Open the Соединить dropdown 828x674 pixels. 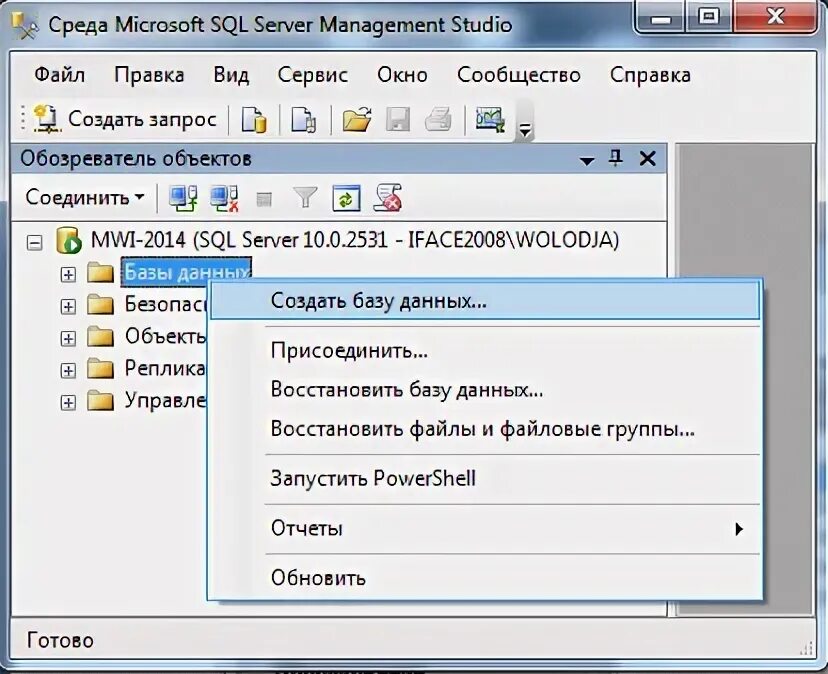pyautogui.click(x=85, y=198)
